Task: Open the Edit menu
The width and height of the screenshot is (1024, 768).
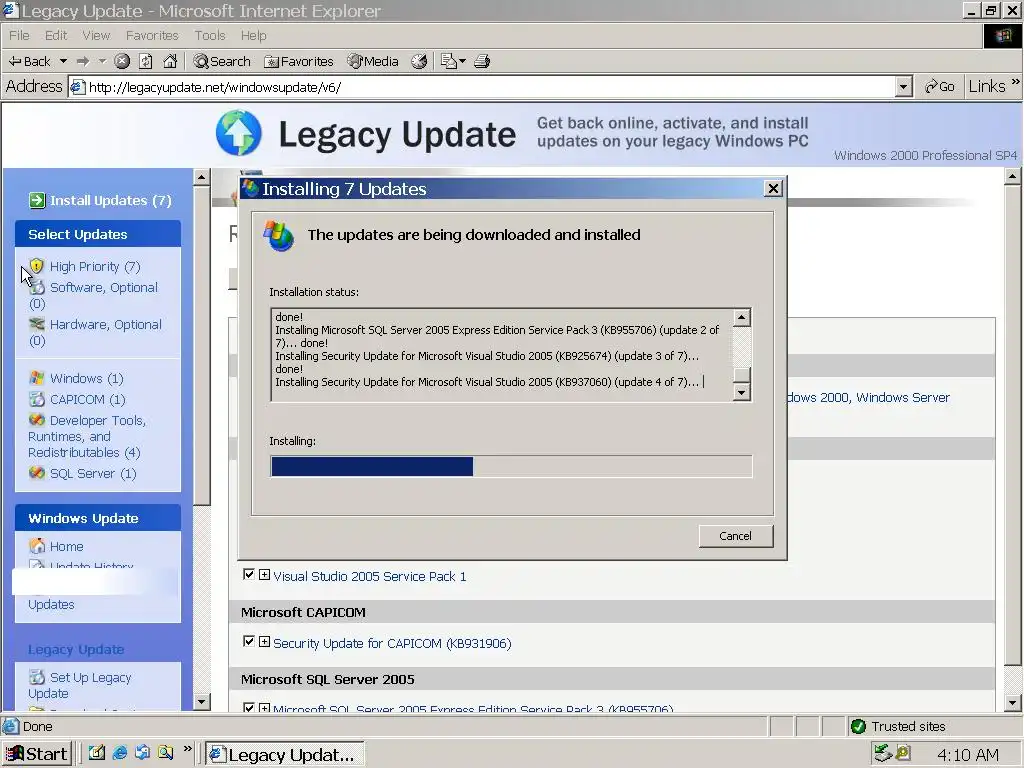Action: (56, 35)
